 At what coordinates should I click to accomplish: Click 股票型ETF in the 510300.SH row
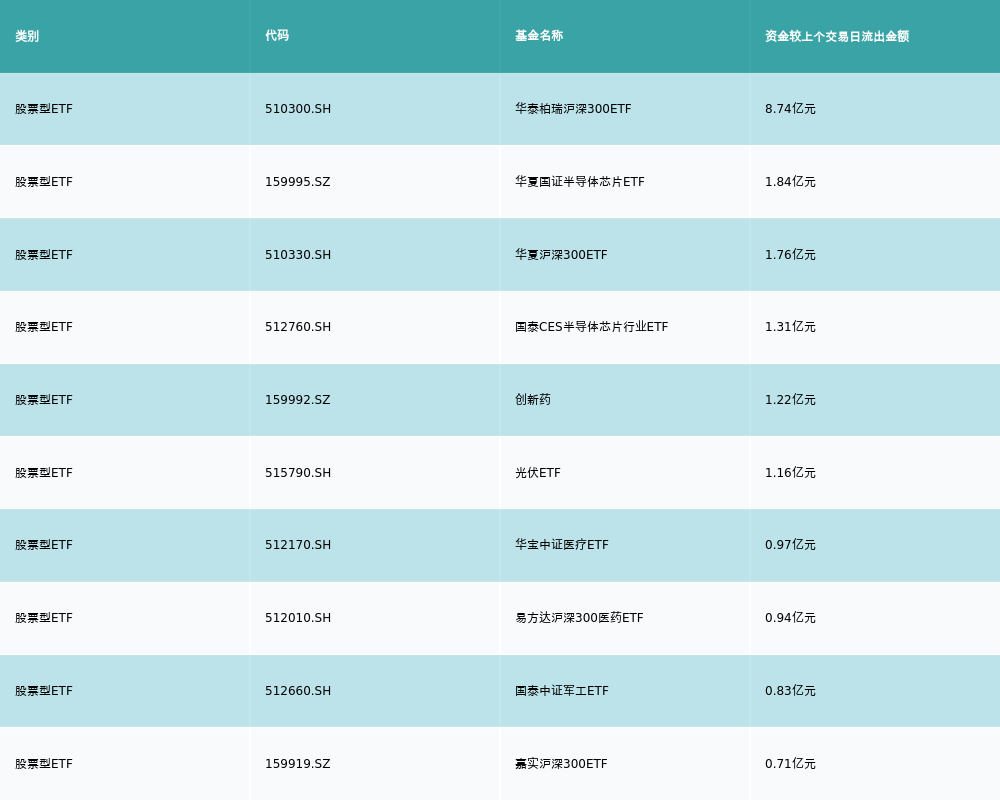(44, 108)
